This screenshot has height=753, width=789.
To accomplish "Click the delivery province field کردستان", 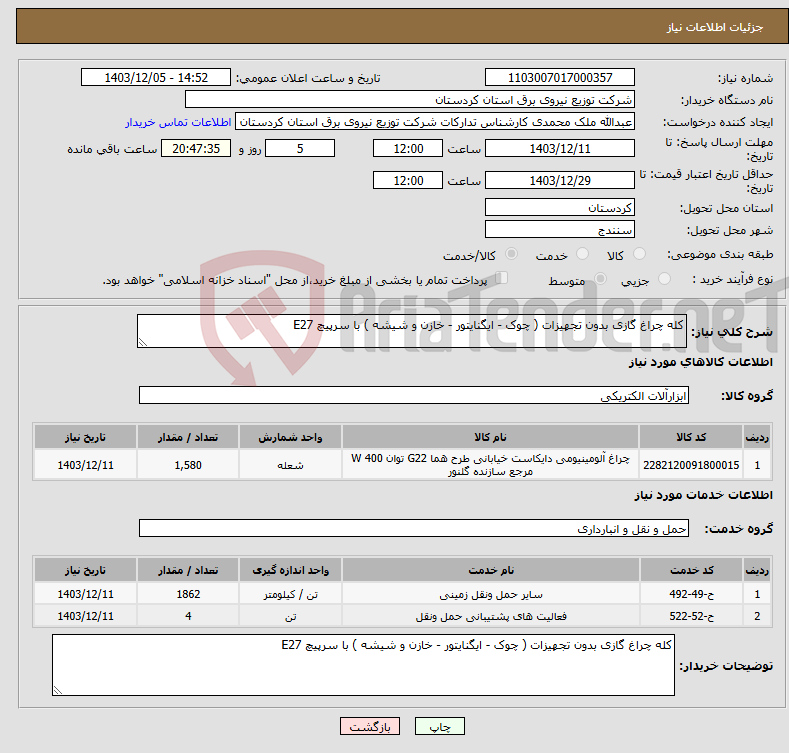I will 560,207.
